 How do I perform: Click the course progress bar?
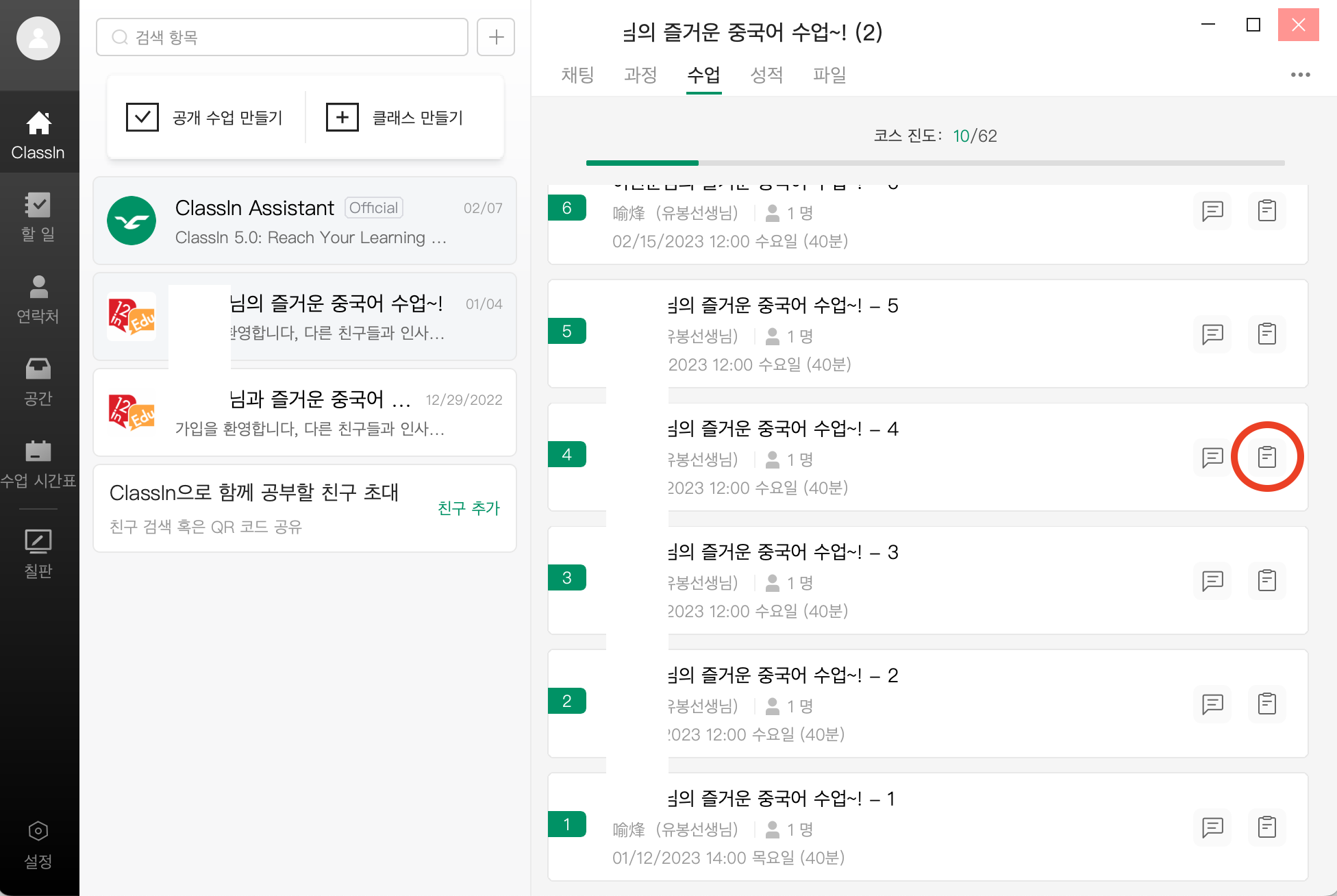935,163
